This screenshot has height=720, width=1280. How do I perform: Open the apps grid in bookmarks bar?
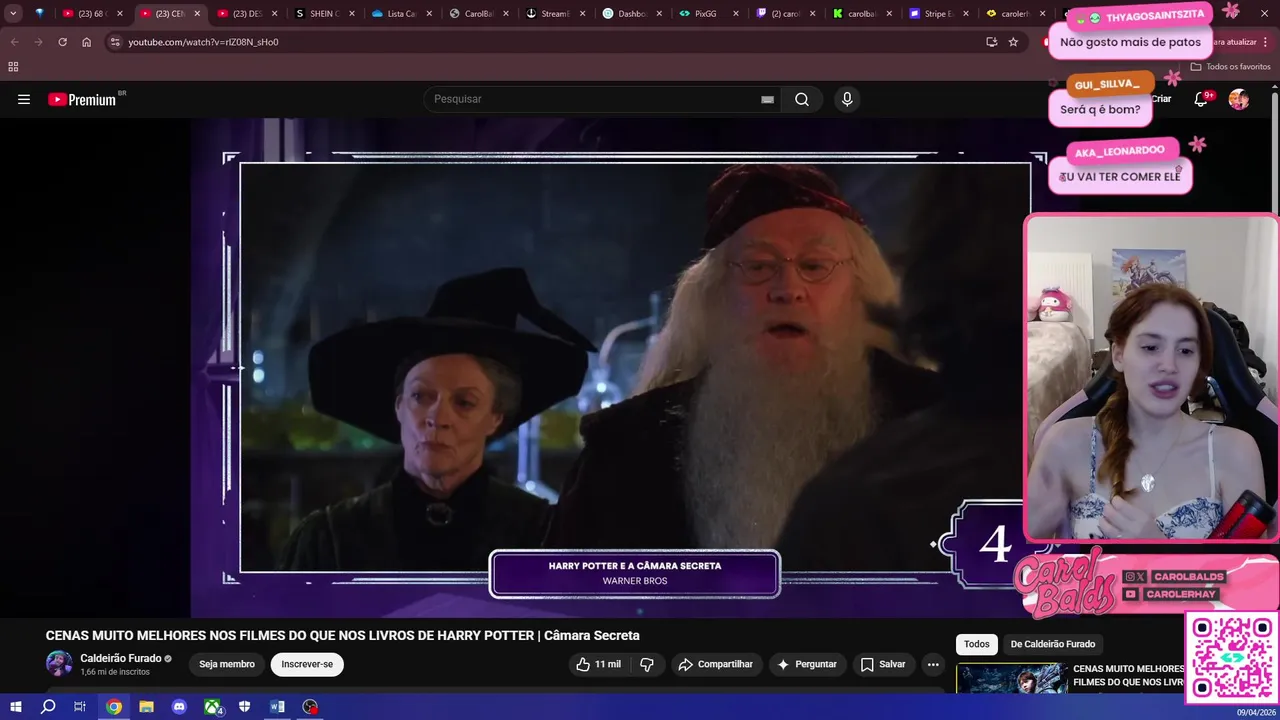pos(13,67)
